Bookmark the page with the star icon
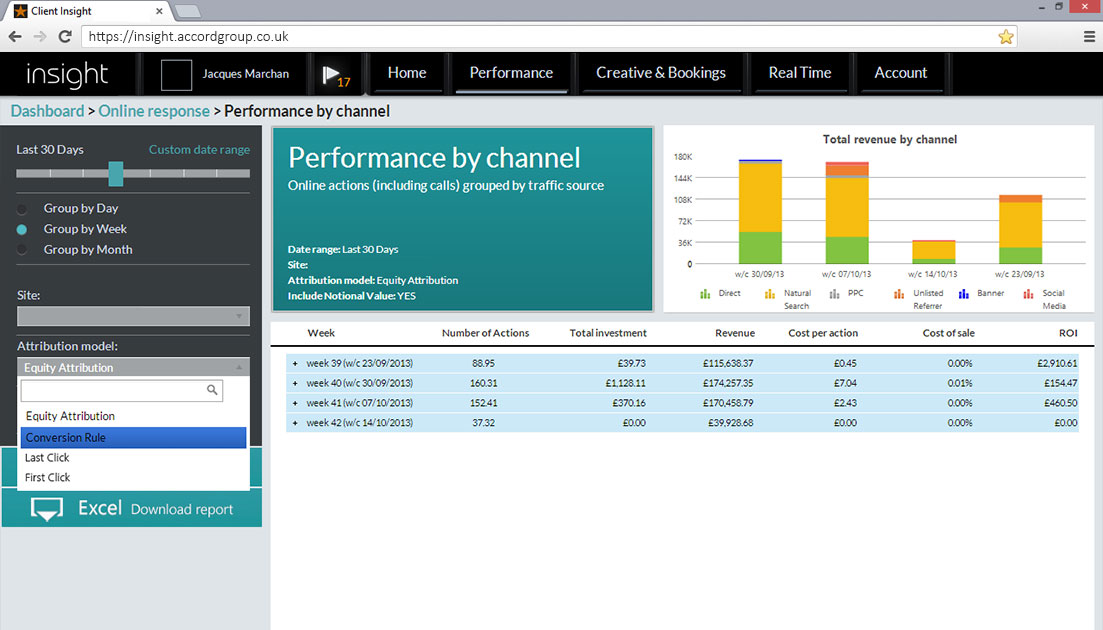 (1006, 37)
